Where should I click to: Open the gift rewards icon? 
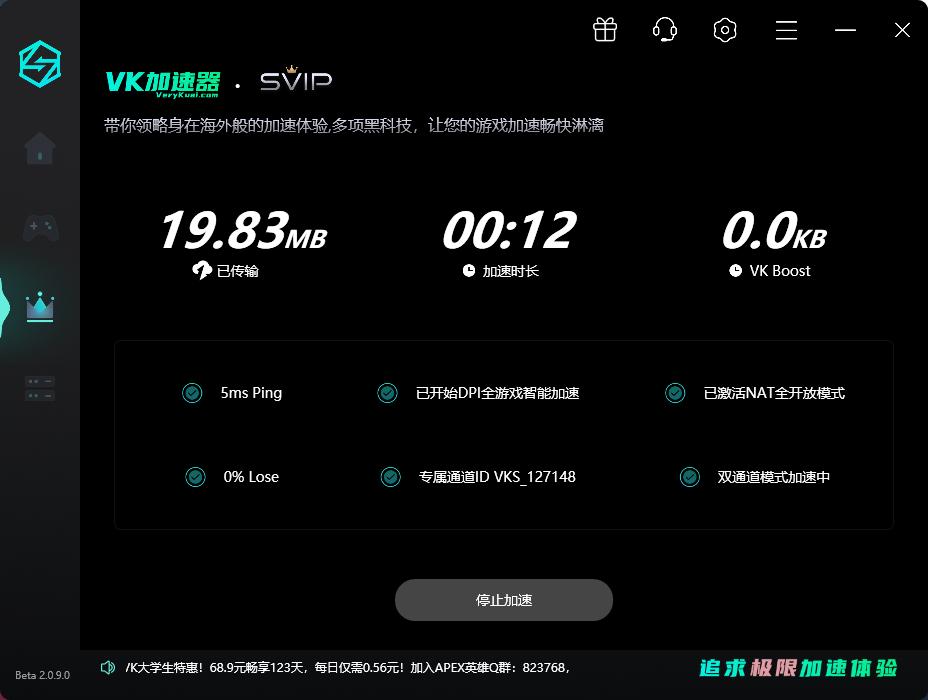[605, 30]
